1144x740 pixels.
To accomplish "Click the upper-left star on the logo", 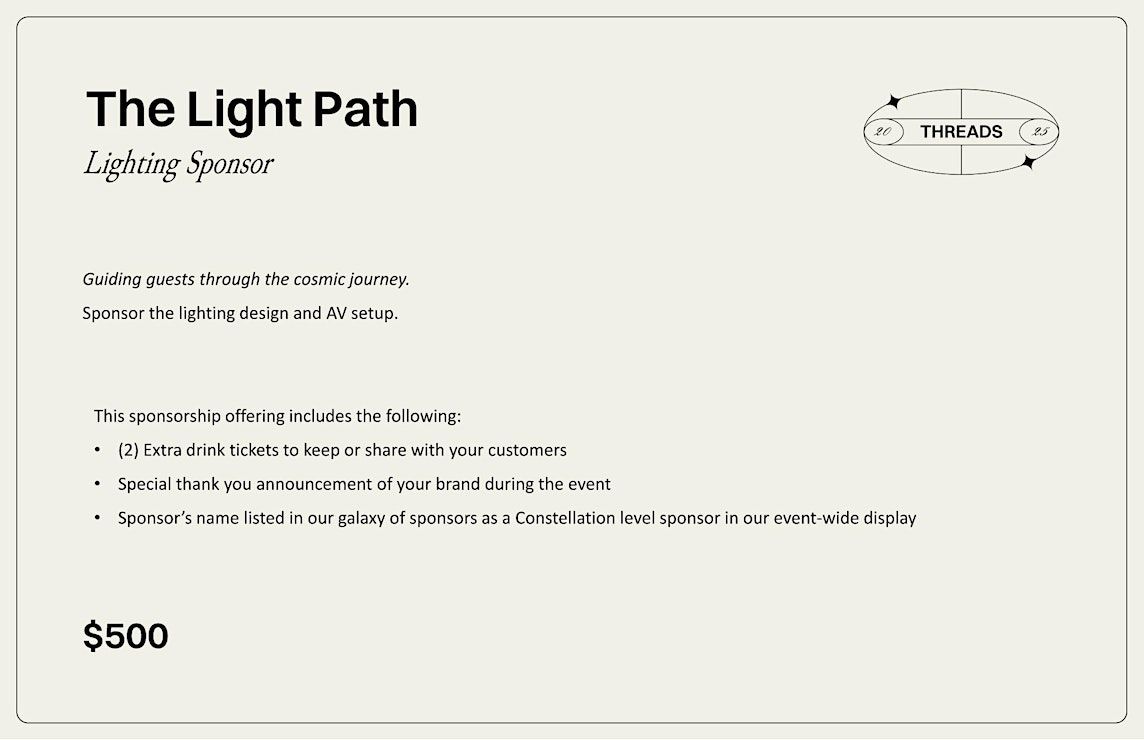I will pos(892,101).
